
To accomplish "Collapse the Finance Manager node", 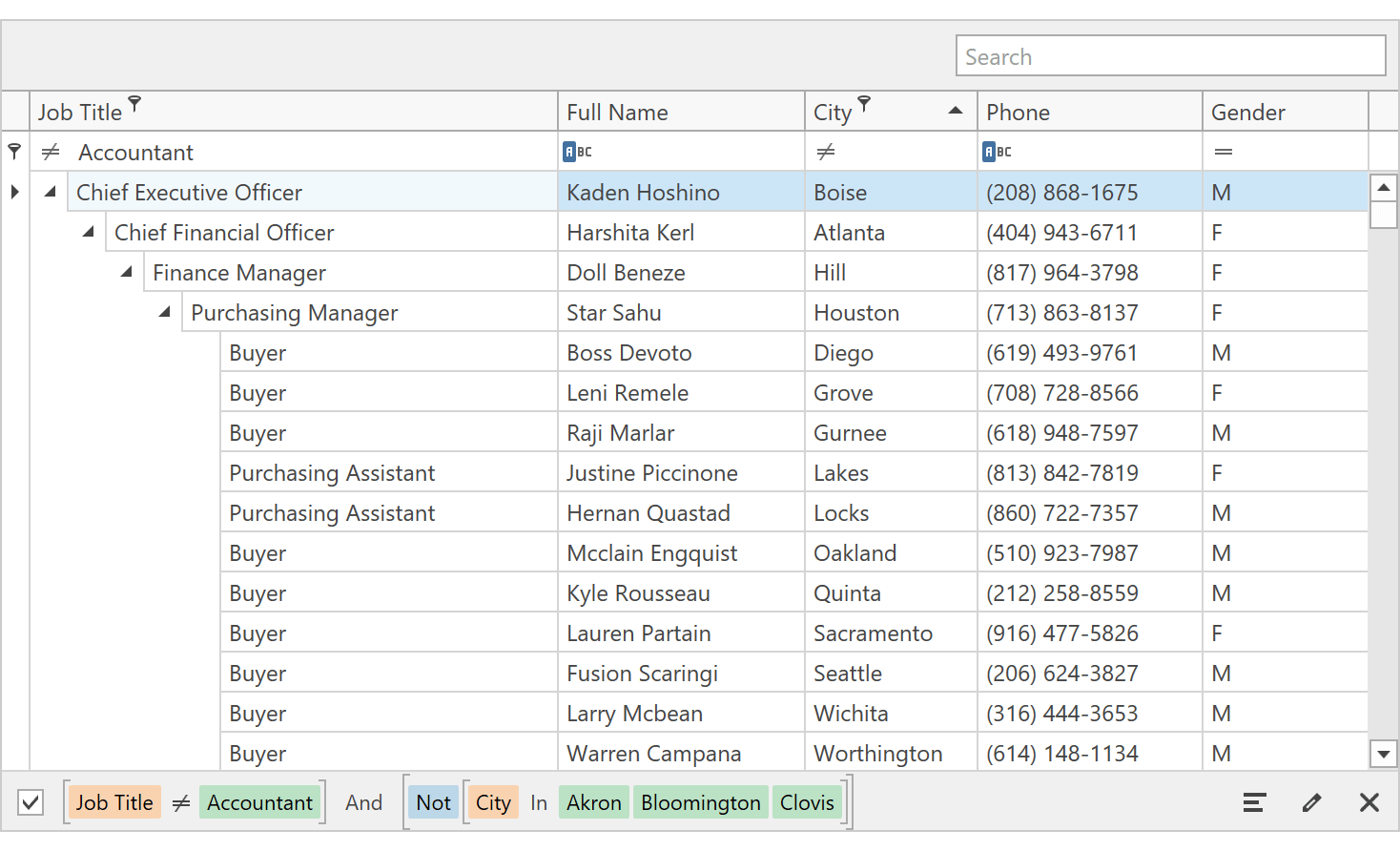I will point(125,271).
